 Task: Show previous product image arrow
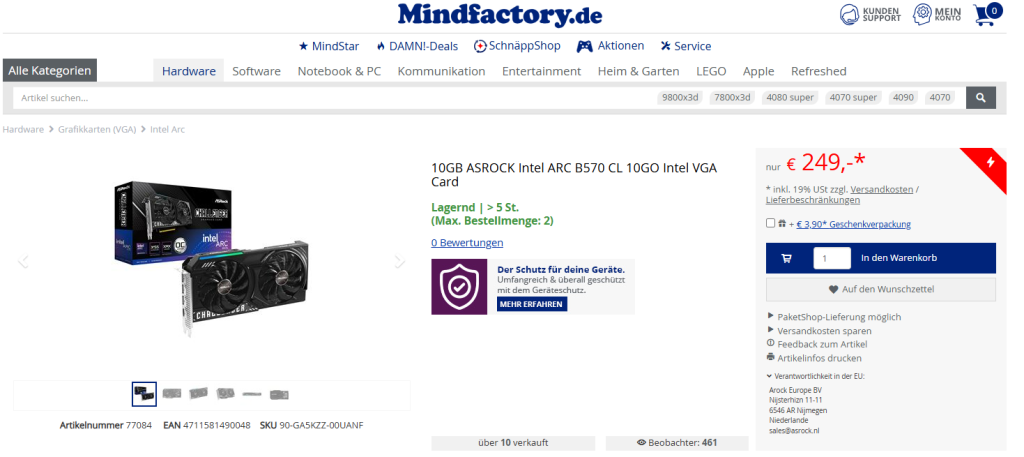24,262
